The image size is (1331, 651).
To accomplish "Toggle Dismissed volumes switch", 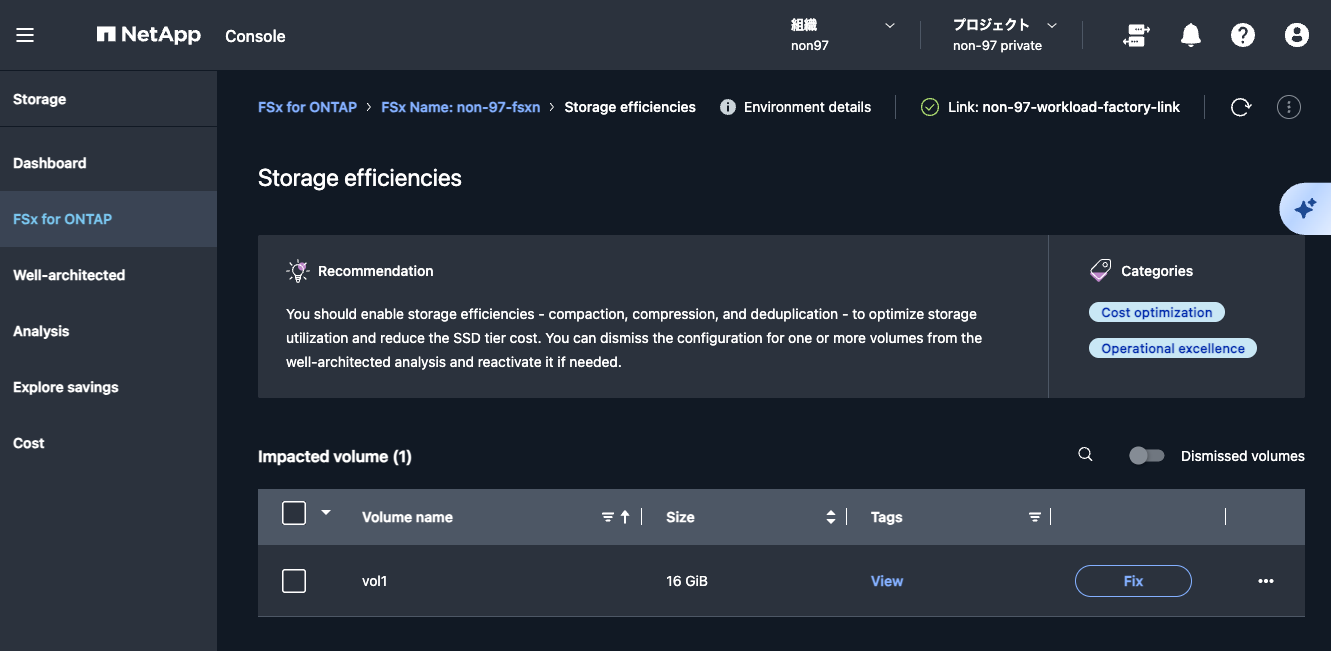I will (1146, 456).
